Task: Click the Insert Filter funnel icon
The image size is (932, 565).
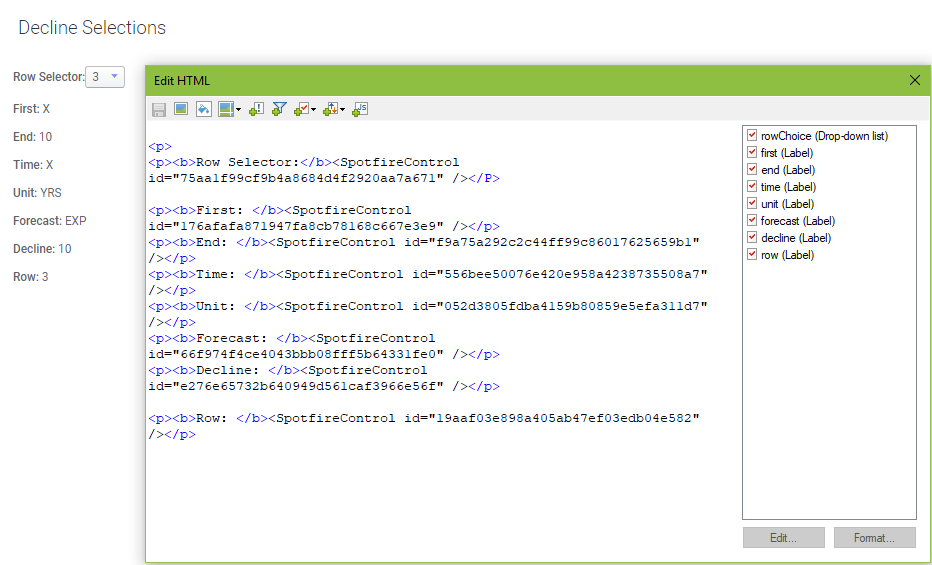Action: pyautogui.click(x=279, y=109)
